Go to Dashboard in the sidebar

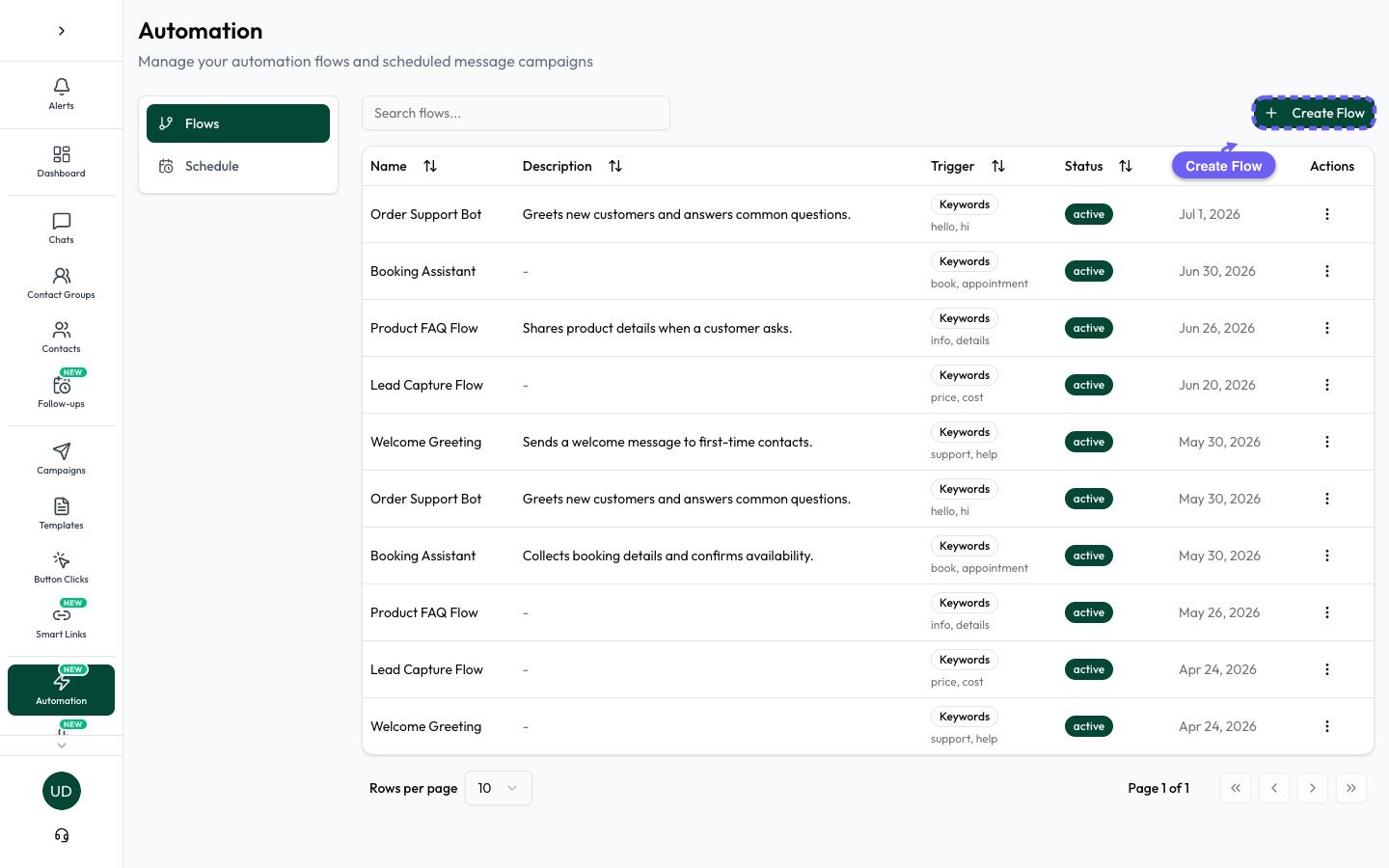click(x=62, y=161)
